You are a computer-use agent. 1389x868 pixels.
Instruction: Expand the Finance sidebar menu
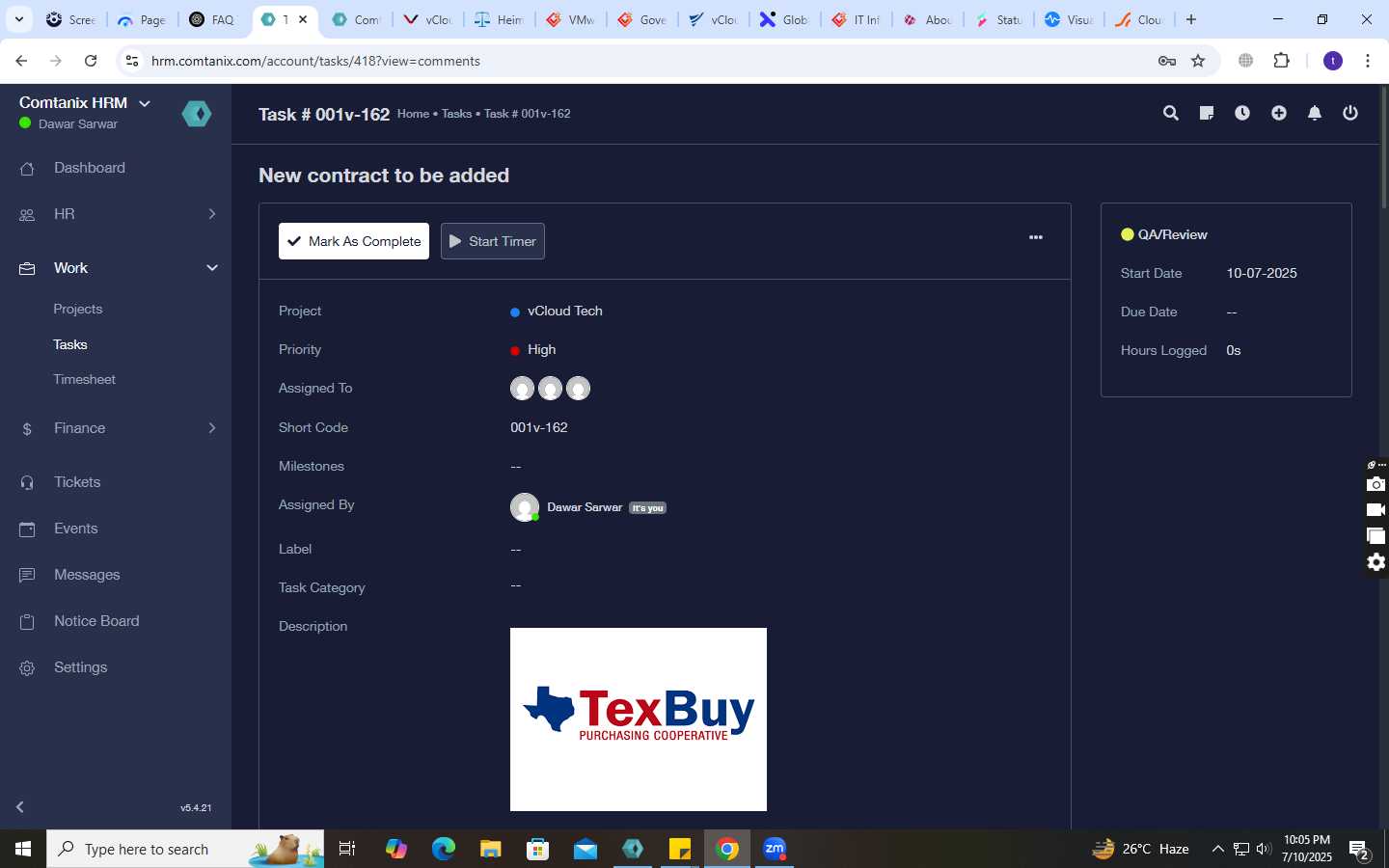click(x=212, y=428)
